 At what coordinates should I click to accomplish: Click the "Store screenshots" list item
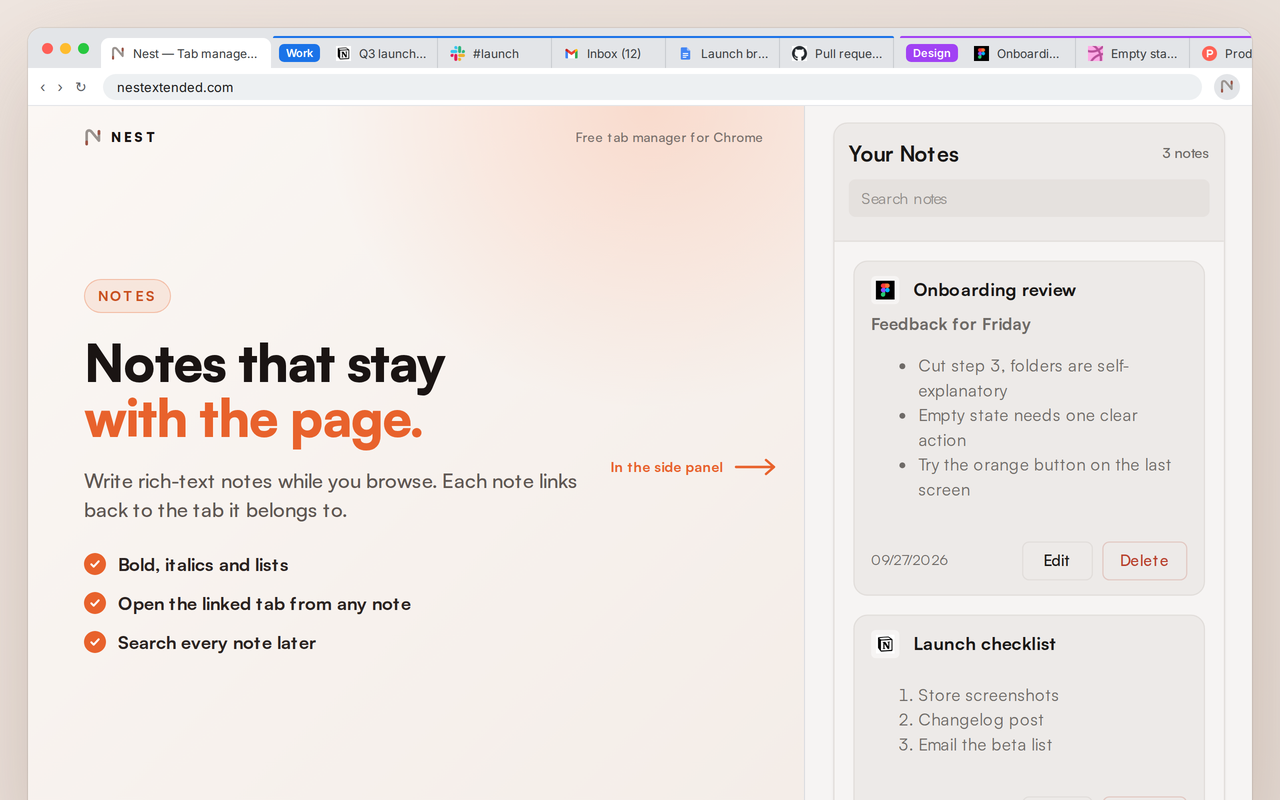988,695
